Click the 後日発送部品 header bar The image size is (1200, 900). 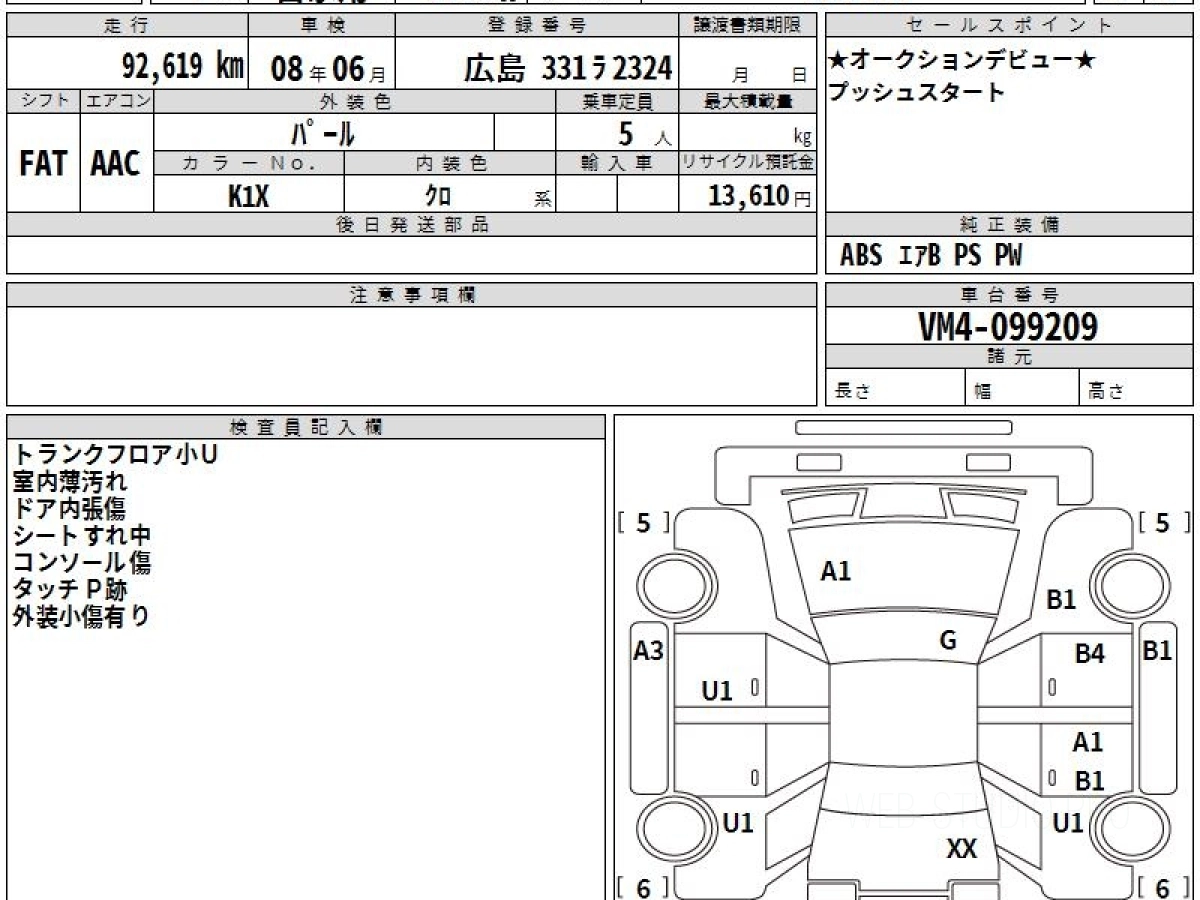(x=411, y=225)
